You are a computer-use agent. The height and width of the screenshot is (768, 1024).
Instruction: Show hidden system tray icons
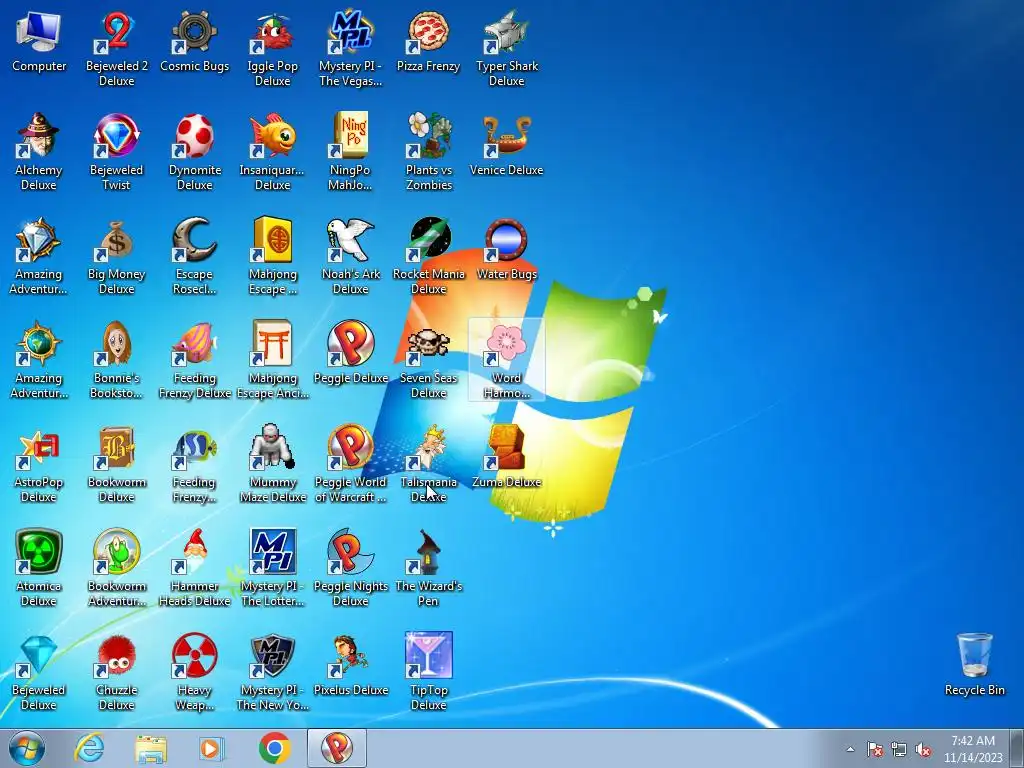850,750
